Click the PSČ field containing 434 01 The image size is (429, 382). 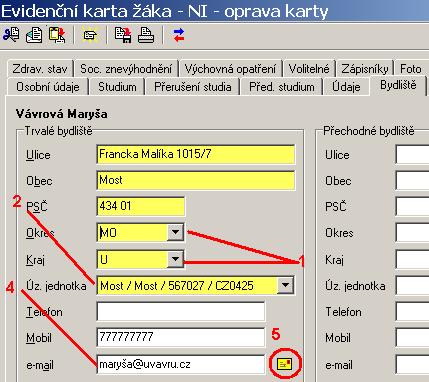[141, 206]
